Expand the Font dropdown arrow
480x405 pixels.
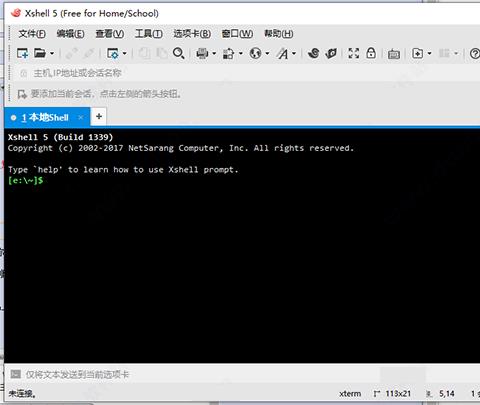[x=294, y=53]
